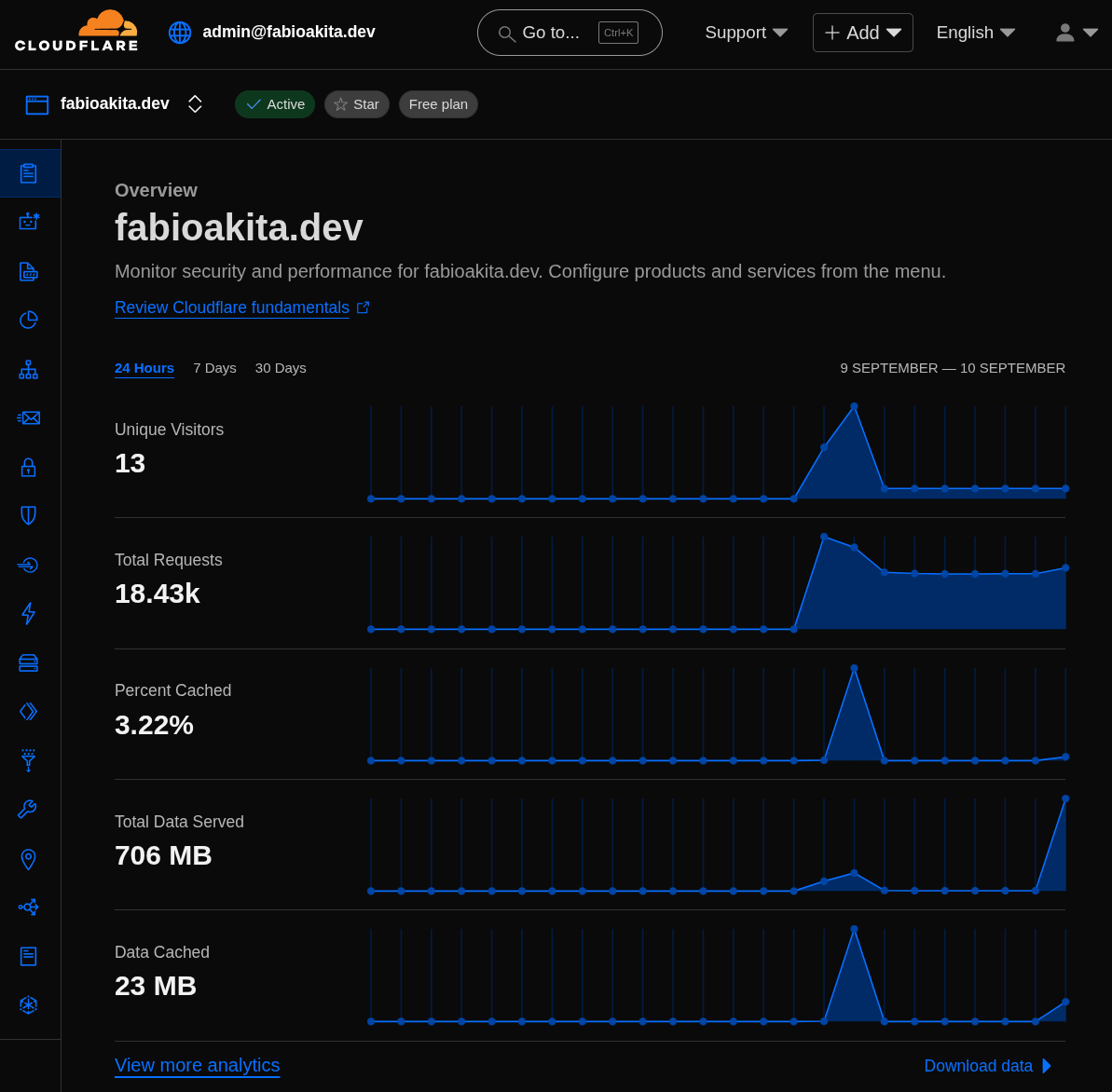Viewport: 1112px width, 1092px height.
Task: Click the large fabioakita.dev page heading
Action: (x=239, y=227)
